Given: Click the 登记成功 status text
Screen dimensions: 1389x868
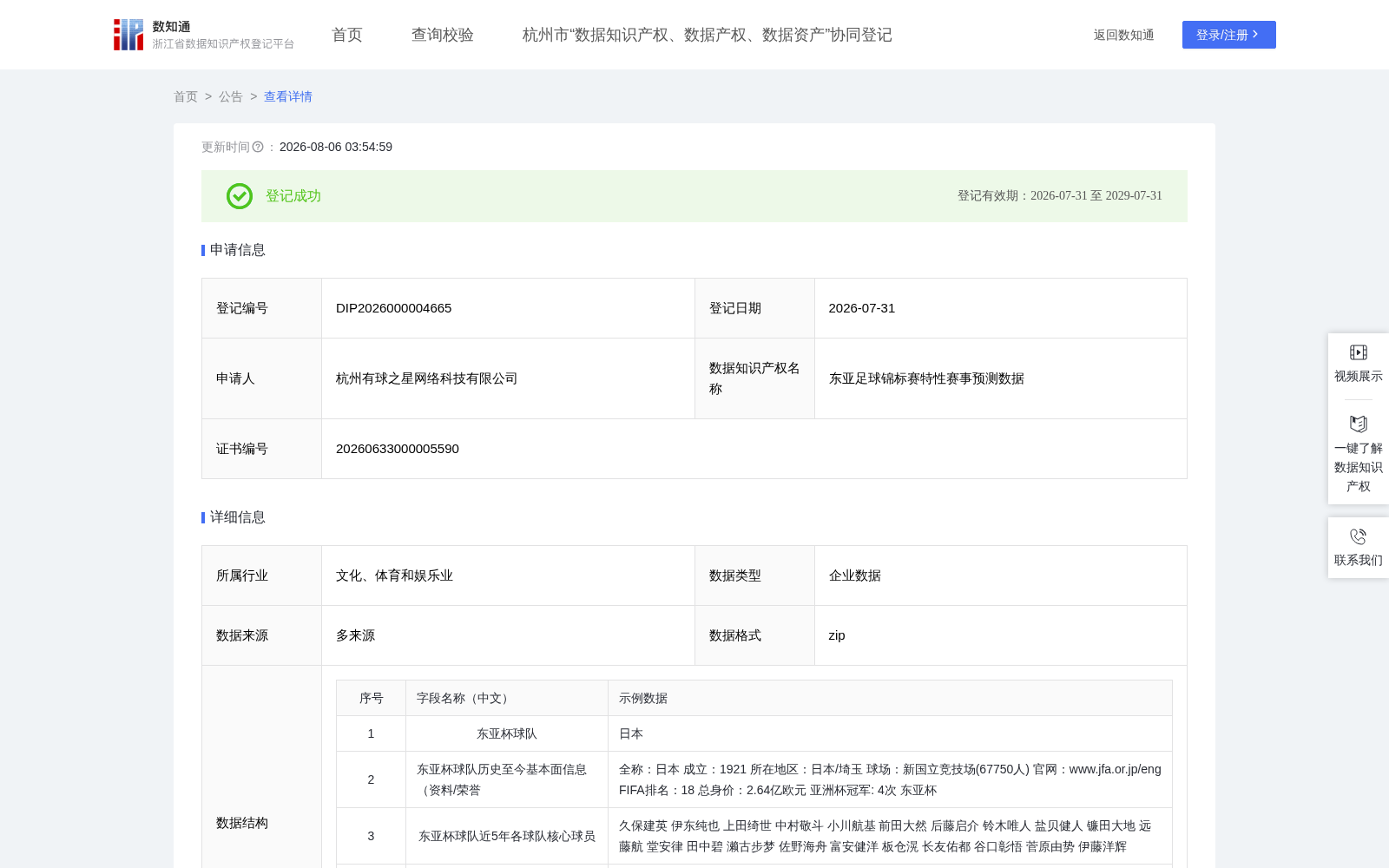Looking at the screenshot, I should (293, 196).
